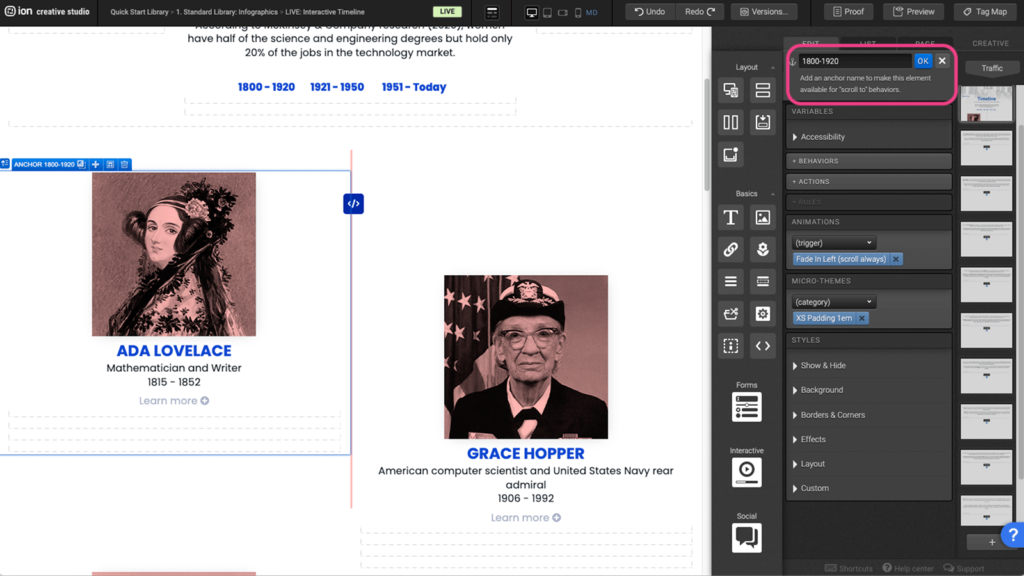1024x576 pixels.
Task: Close the anchor name popup
Action: click(x=942, y=61)
